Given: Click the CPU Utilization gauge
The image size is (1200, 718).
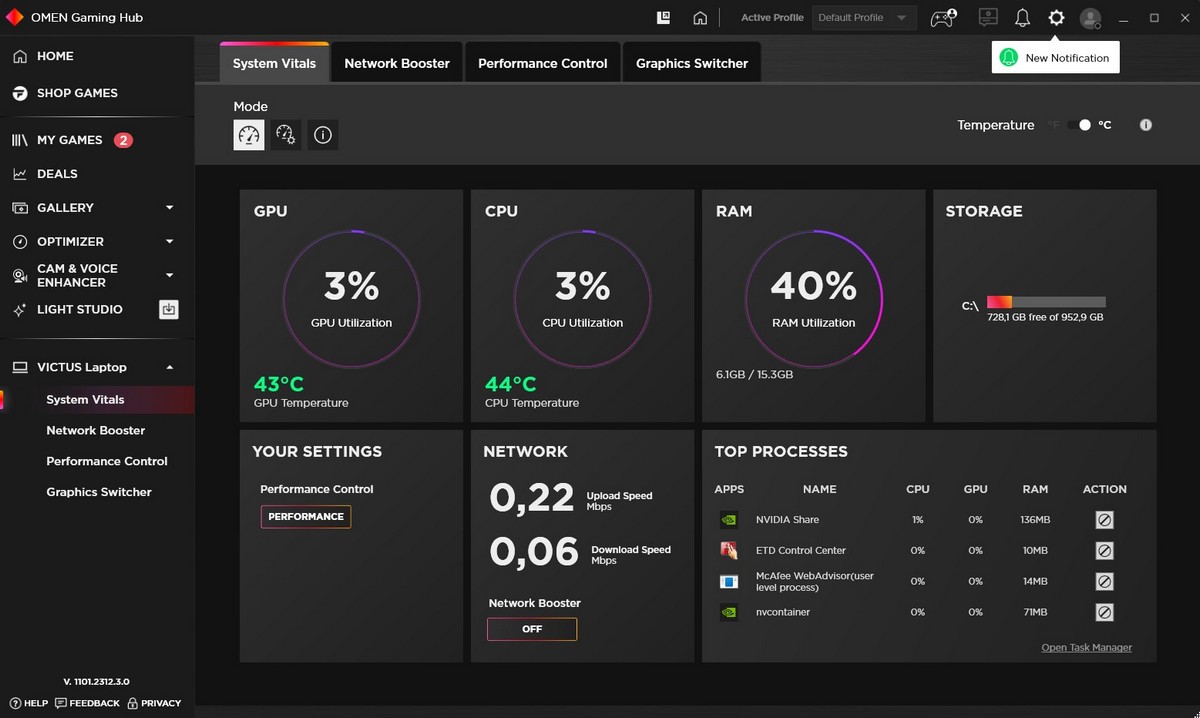Looking at the screenshot, I should [583, 298].
